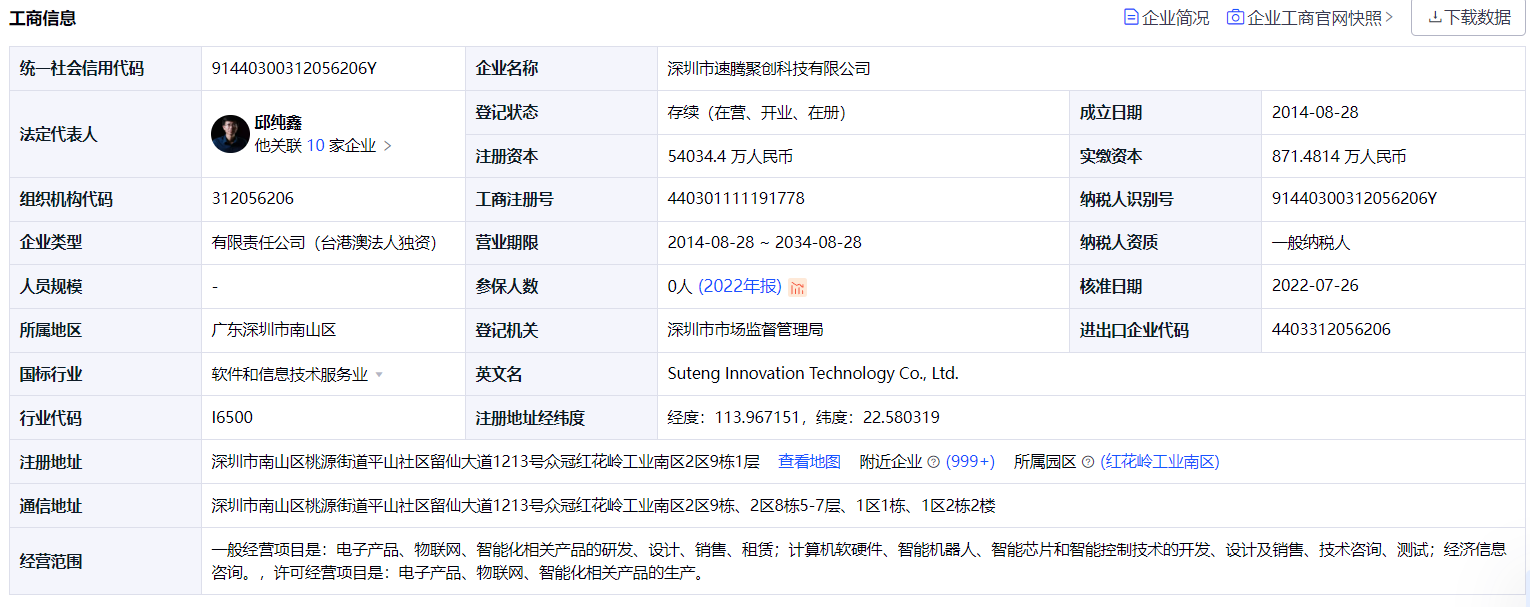Open 查看地图 for the registered address
The width and height of the screenshot is (1530, 607).
[811, 461]
